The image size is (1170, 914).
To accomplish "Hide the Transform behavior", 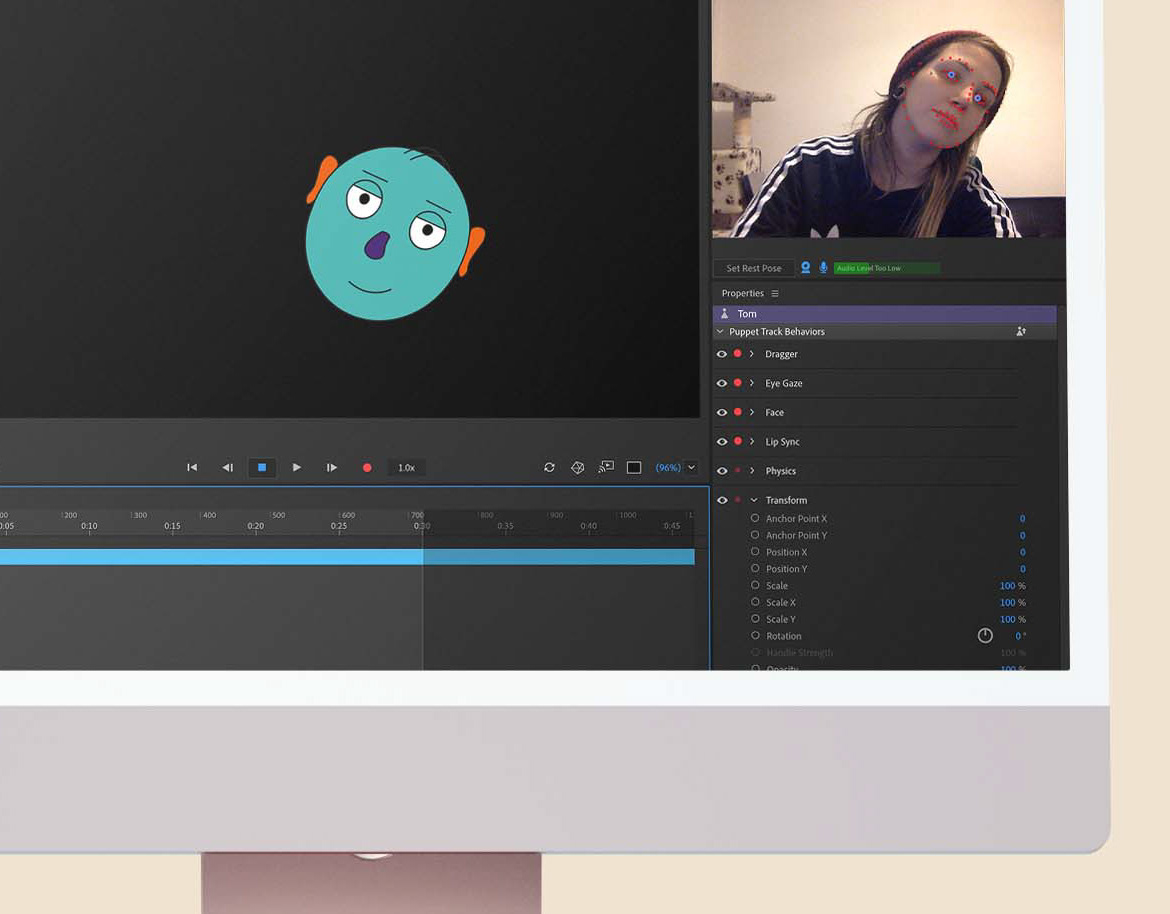I will (722, 500).
